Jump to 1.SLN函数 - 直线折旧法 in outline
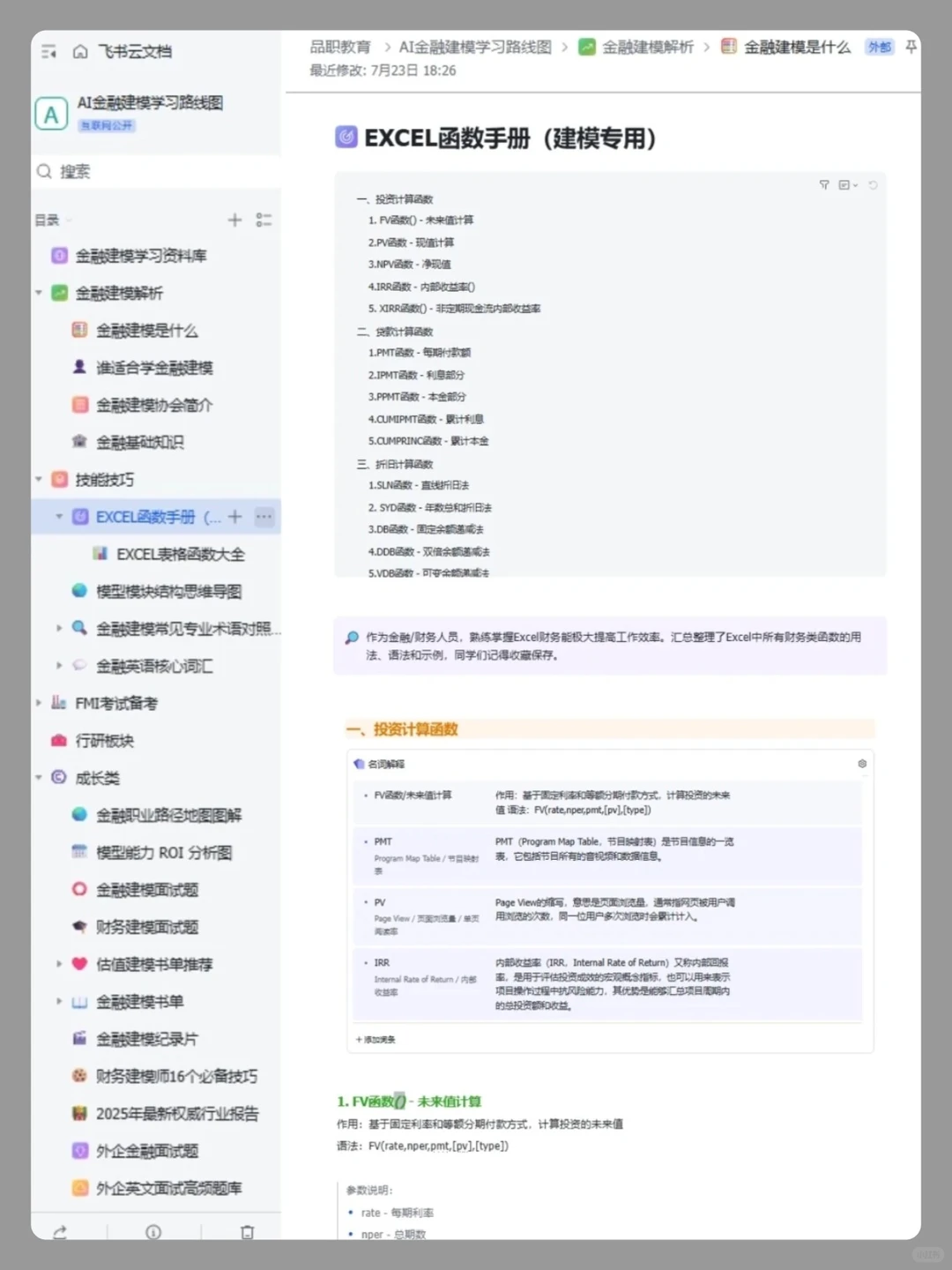Viewport: 952px width, 1270px height. pyautogui.click(x=419, y=485)
